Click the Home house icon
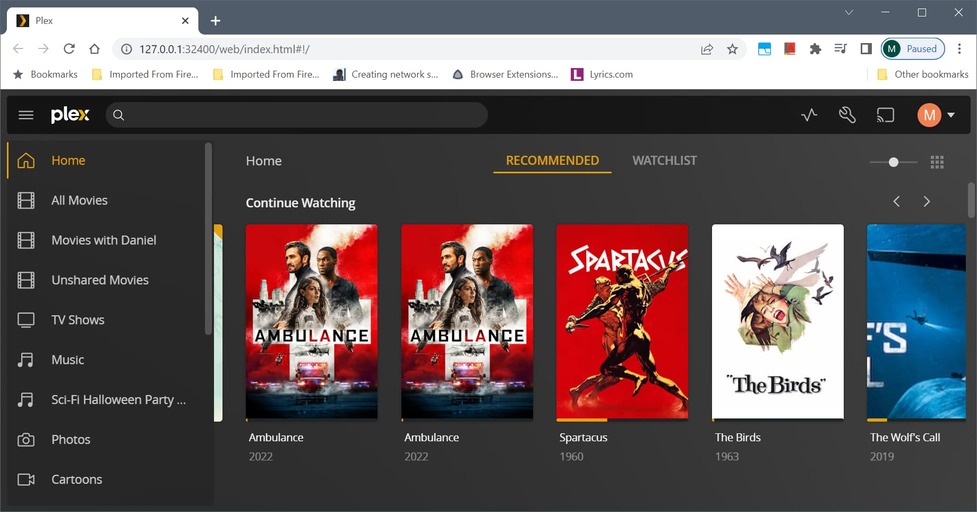Screen dimensions: 977x512 pos(26,161)
